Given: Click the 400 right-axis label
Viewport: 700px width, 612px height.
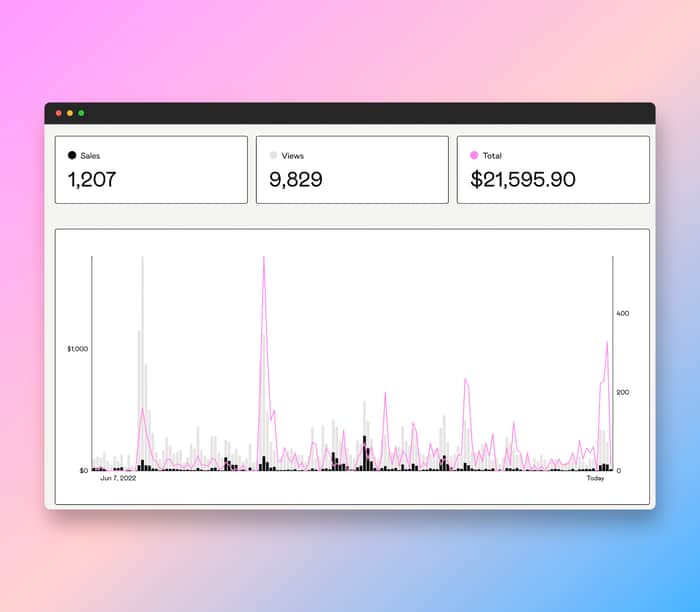Looking at the screenshot, I should click(x=623, y=313).
